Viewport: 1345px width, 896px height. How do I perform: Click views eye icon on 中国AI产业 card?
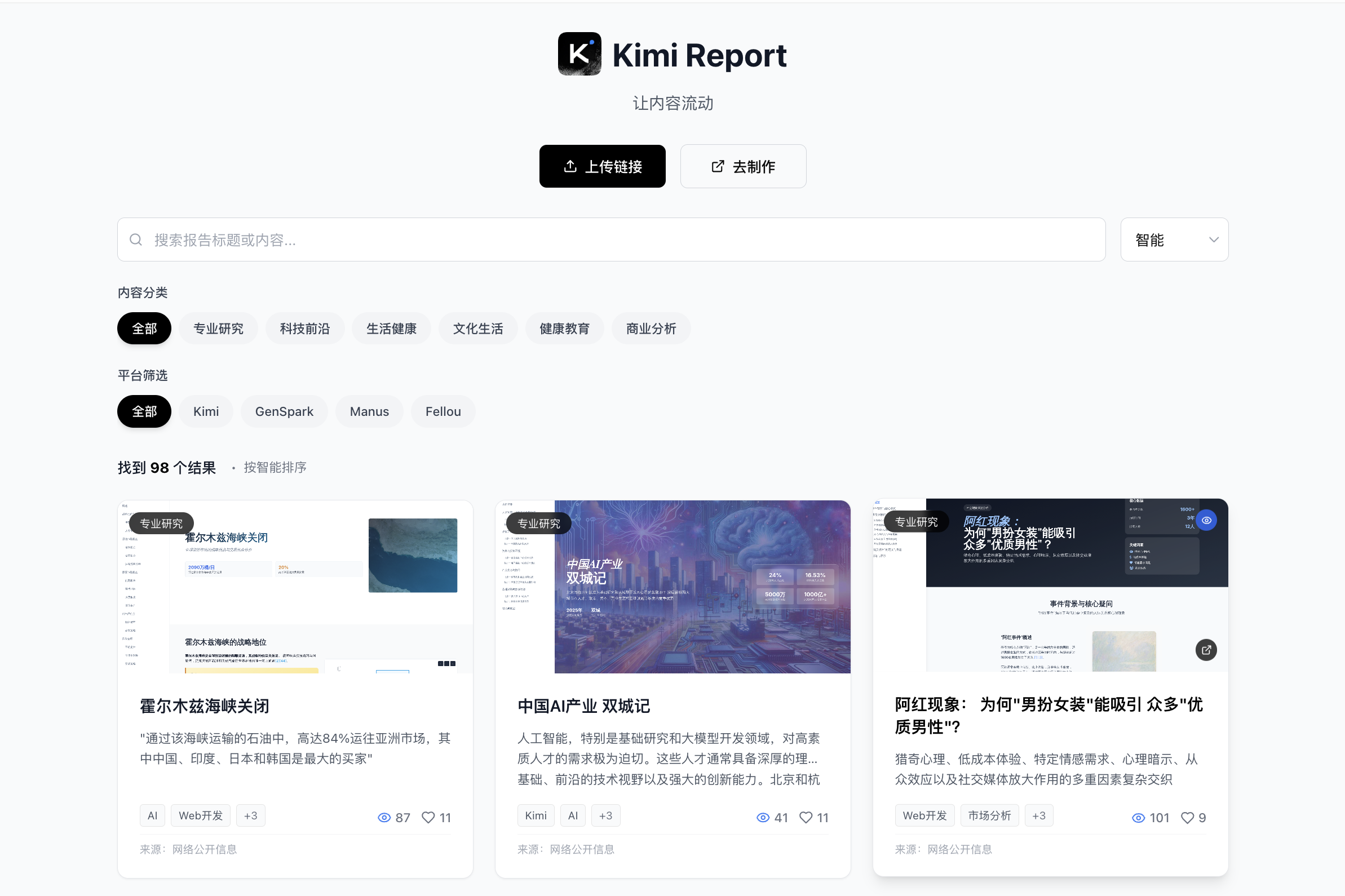pos(763,818)
